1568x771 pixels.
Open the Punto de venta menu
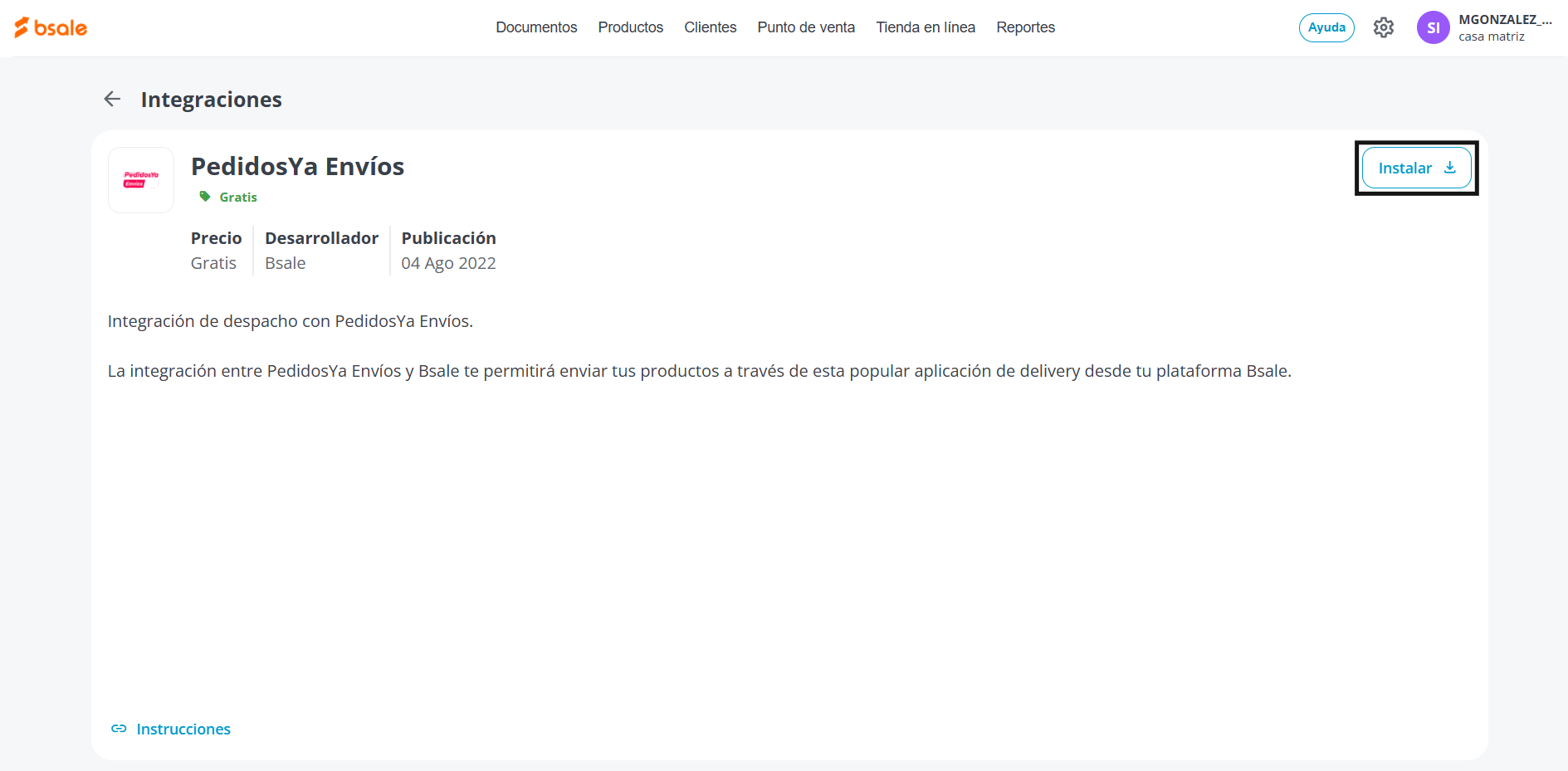[x=806, y=27]
